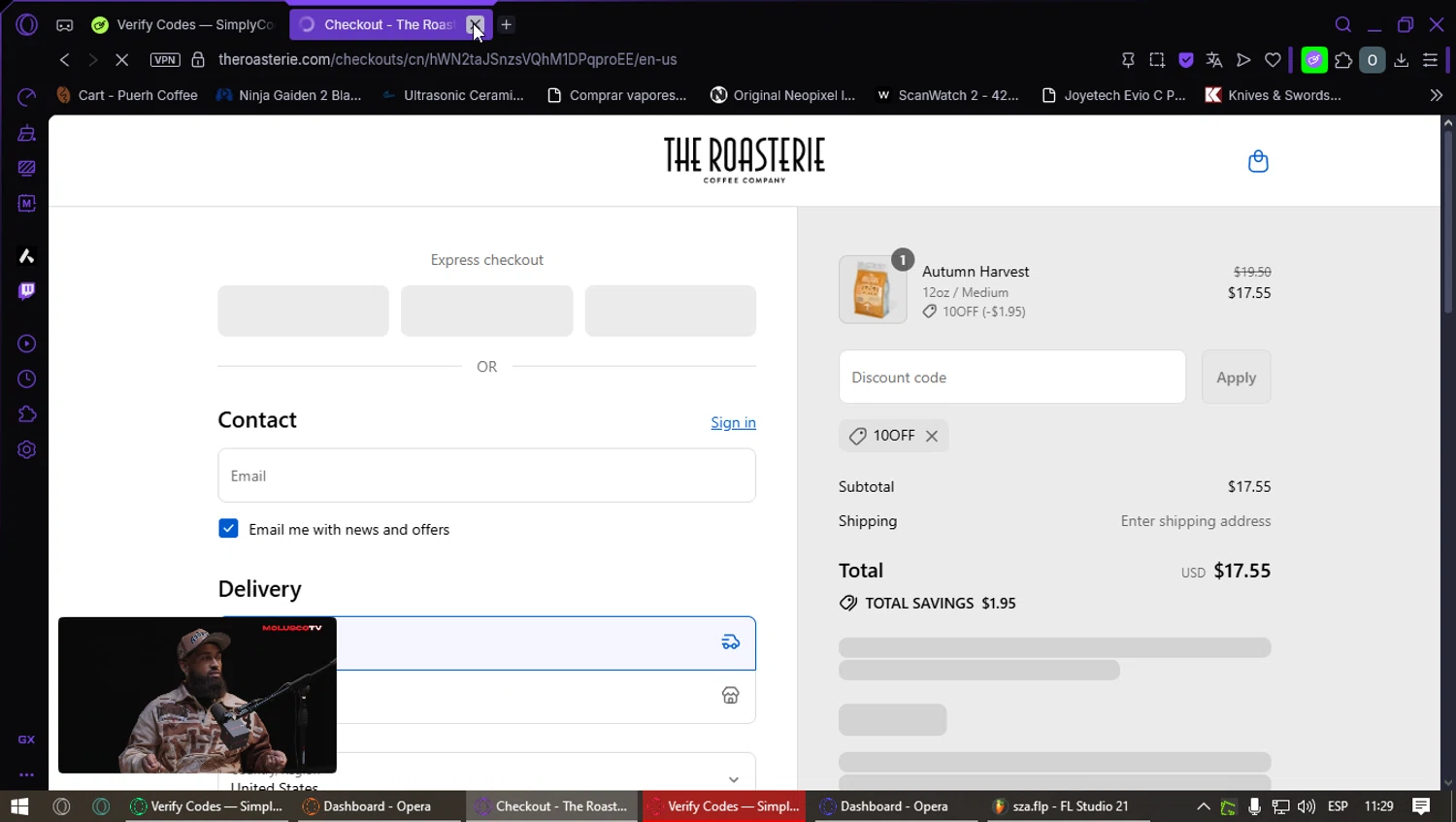Click the send to My Flow arrow icon
Viewport: 1456px width, 822px height.
click(1243, 60)
